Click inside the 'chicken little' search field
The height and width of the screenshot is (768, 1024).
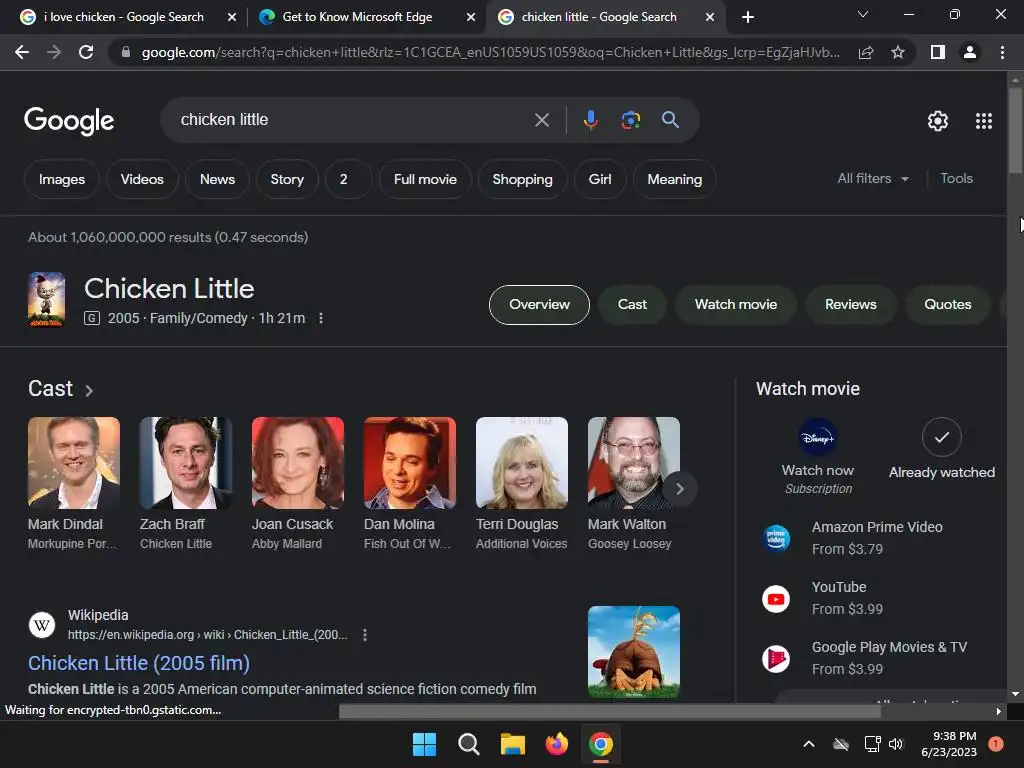[353, 120]
